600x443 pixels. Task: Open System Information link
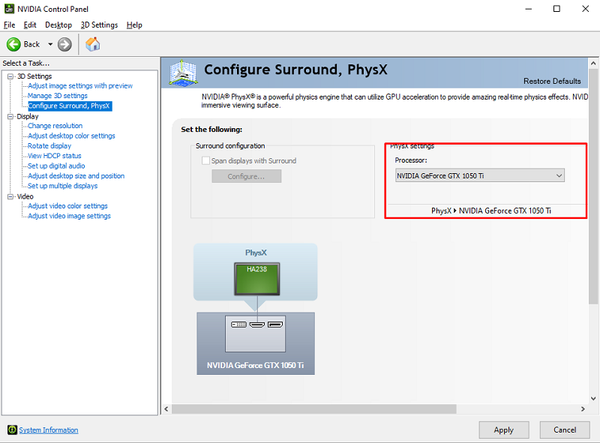coord(49,430)
